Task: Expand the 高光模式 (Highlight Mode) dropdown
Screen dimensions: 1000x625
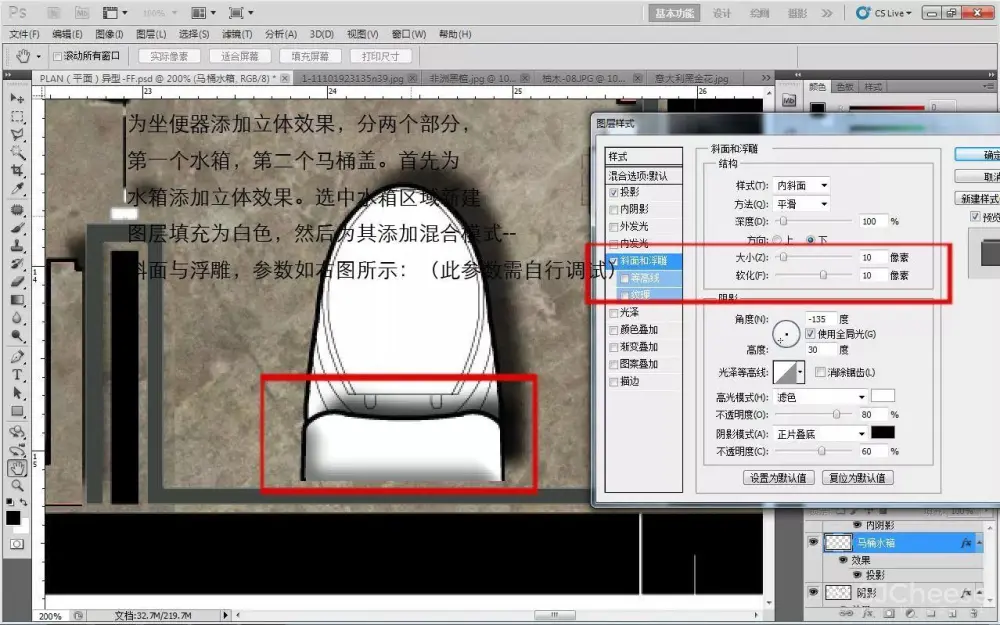Action: (x=820, y=397)
